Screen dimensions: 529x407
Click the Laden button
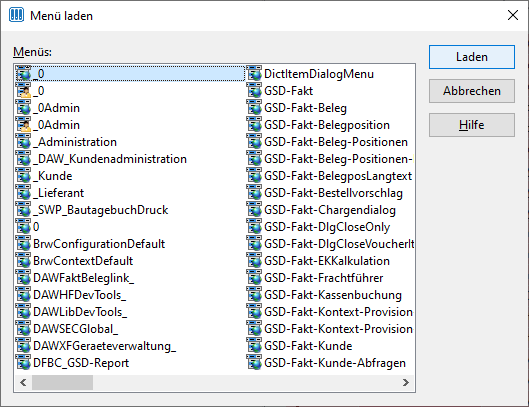click(x=472, y=57)
